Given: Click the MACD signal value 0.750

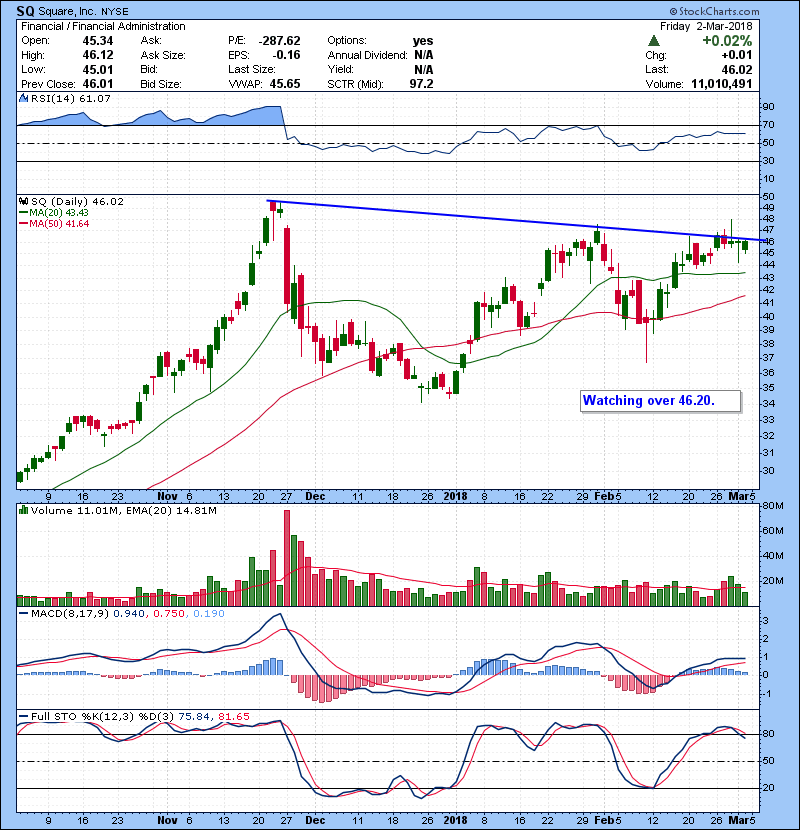Looking at the screenshot, I should coord(169,614).
